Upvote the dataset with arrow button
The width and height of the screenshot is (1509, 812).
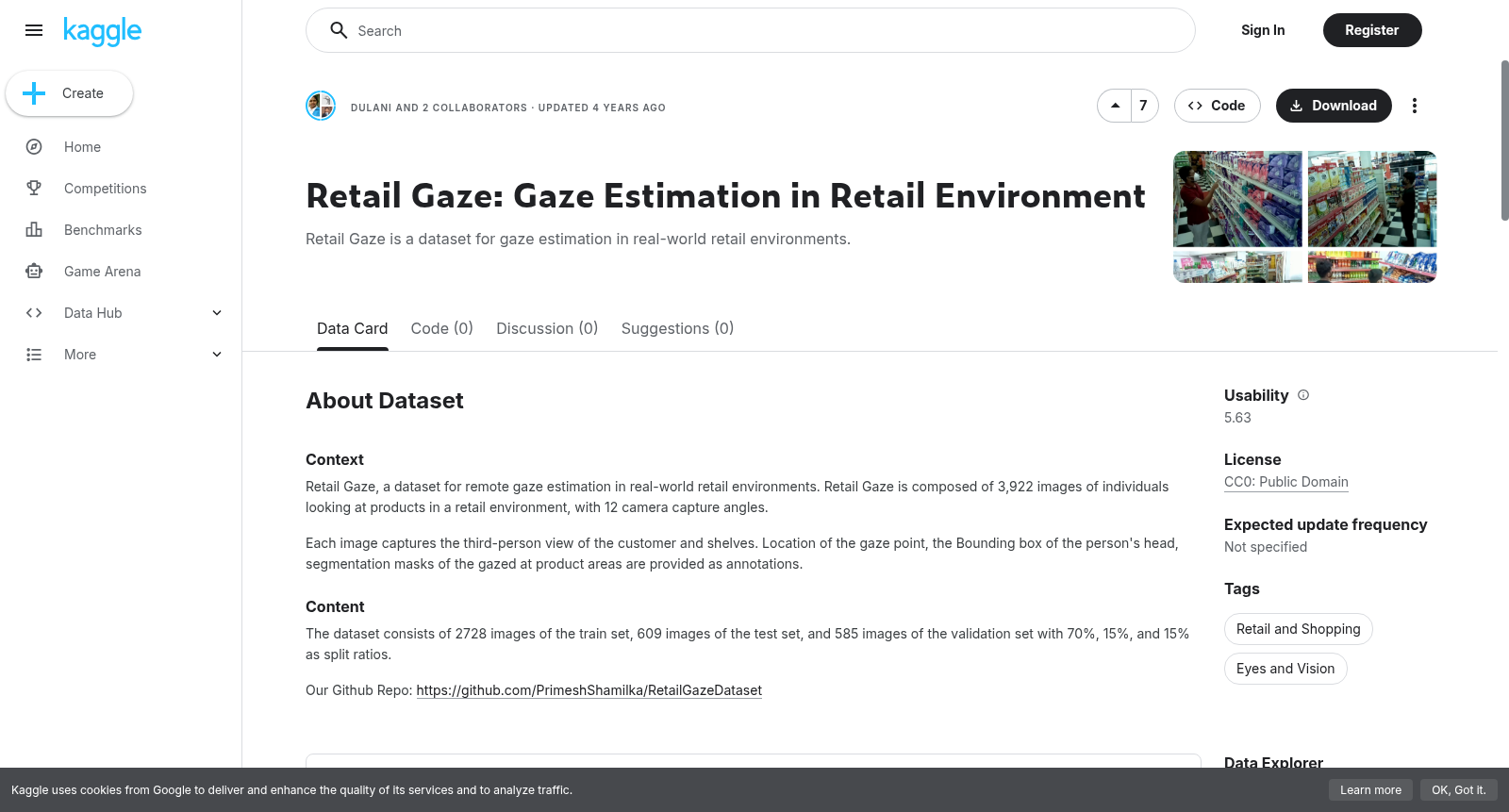pos(1115,106)
